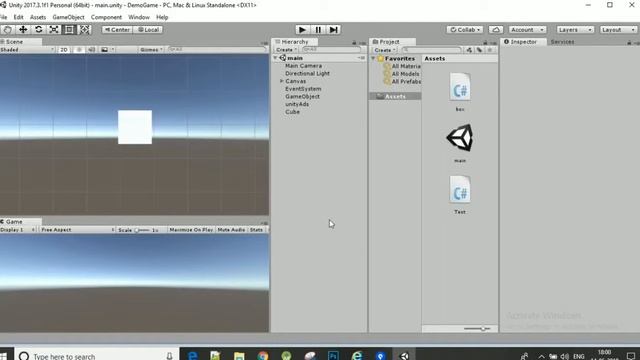The image size is (640, 360).
Task: Open the Window menu
Action: tap(139, 17)
